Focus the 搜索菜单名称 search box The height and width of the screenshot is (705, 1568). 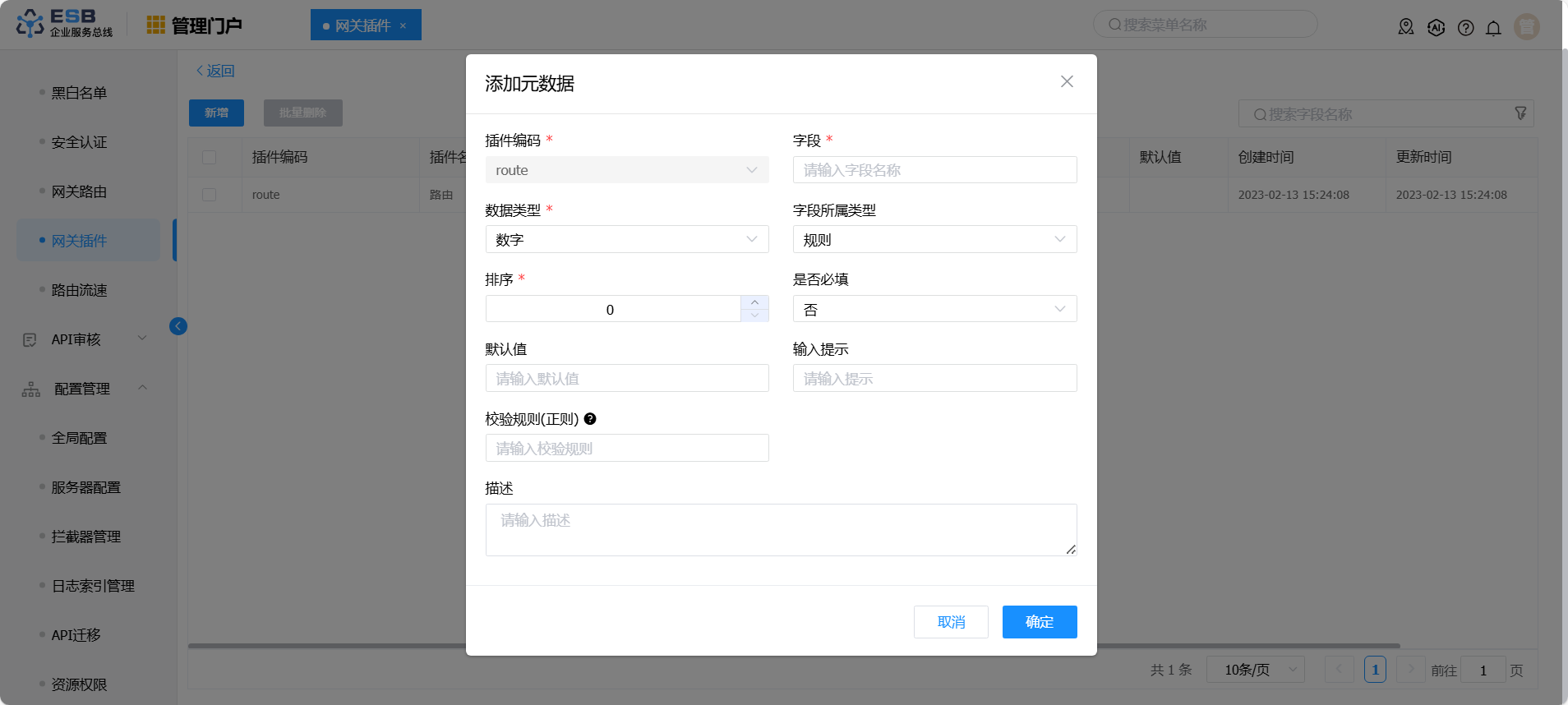pos(1206,25)
